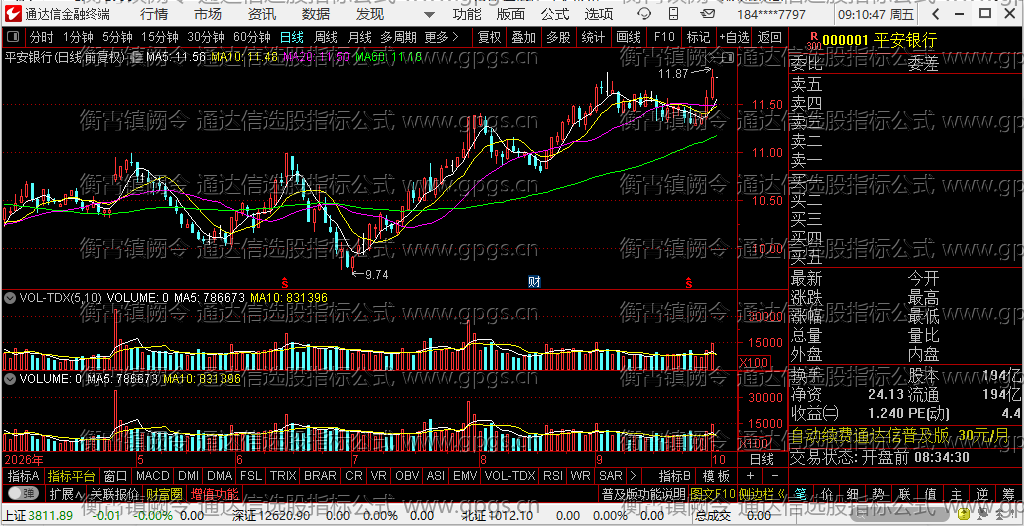Click the minus icon in the indicator tab row
The height and width of the screenshot is (526, 1024).
click(x=775, y=475)
